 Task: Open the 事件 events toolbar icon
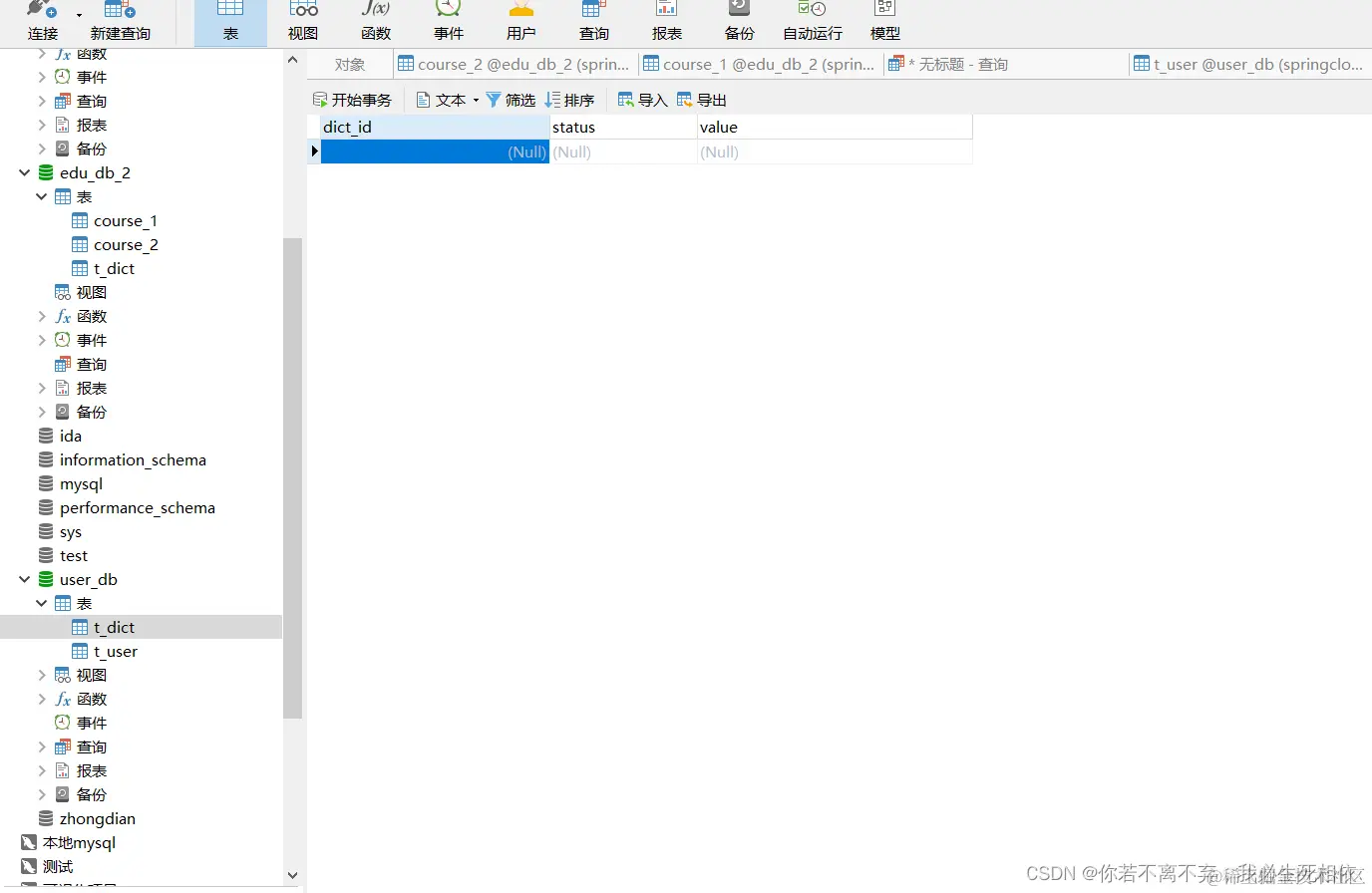(x=449, y=21)
